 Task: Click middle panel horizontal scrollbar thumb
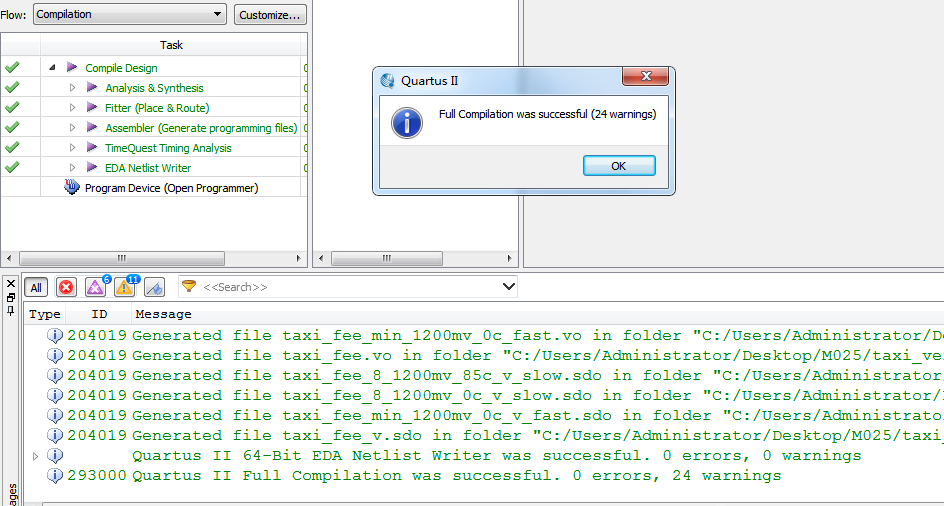(387, 258)
